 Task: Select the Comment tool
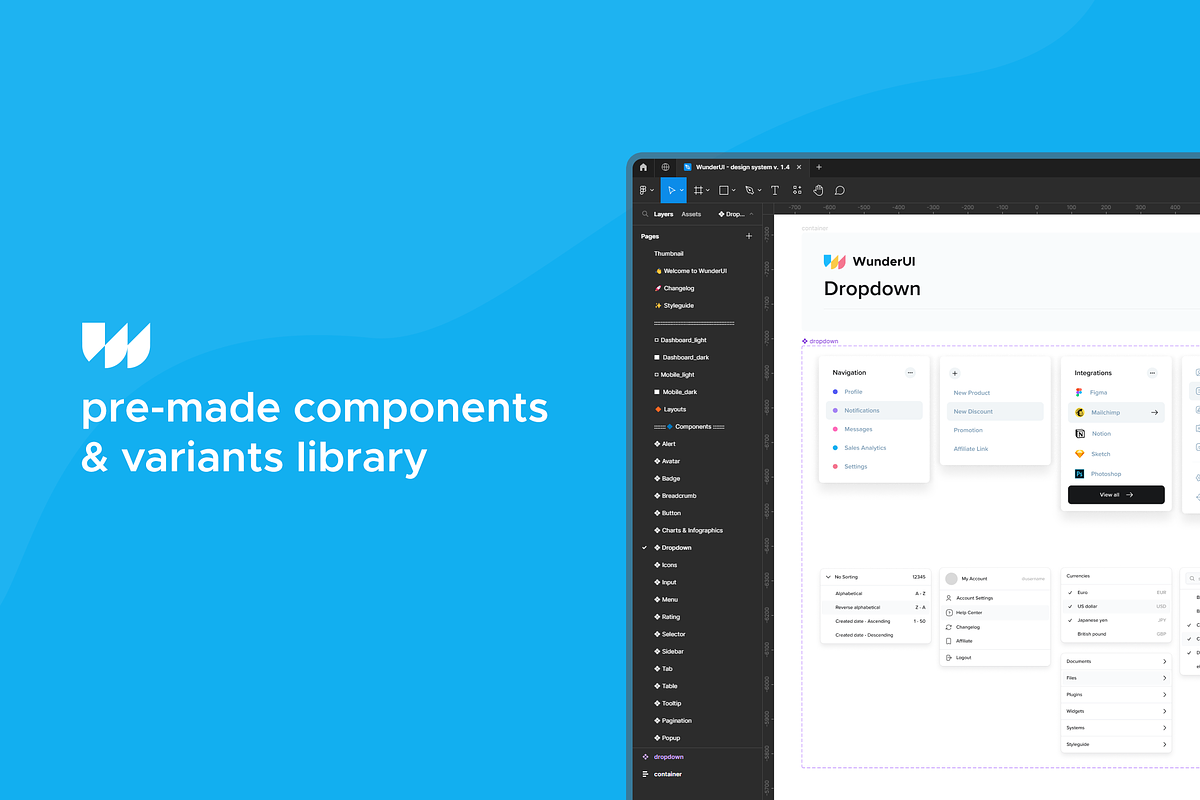[x=840, y=190]
